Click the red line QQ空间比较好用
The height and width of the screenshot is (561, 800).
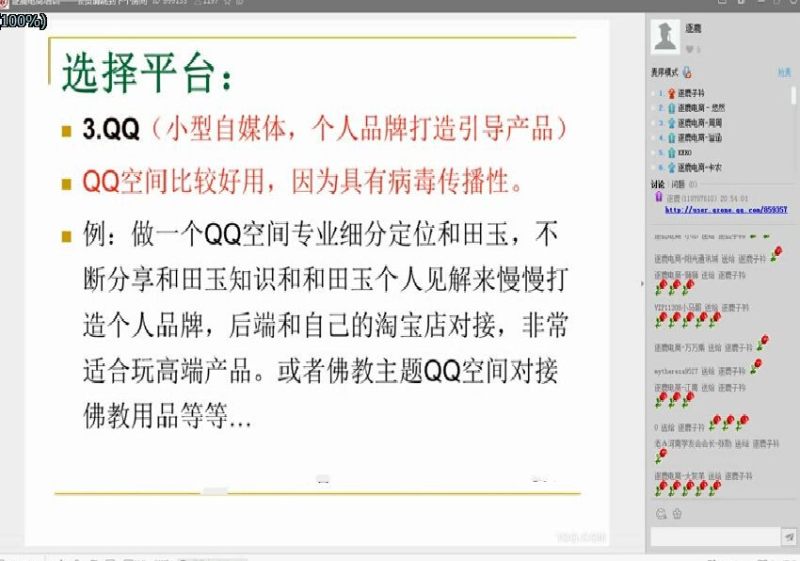point(303,181)
